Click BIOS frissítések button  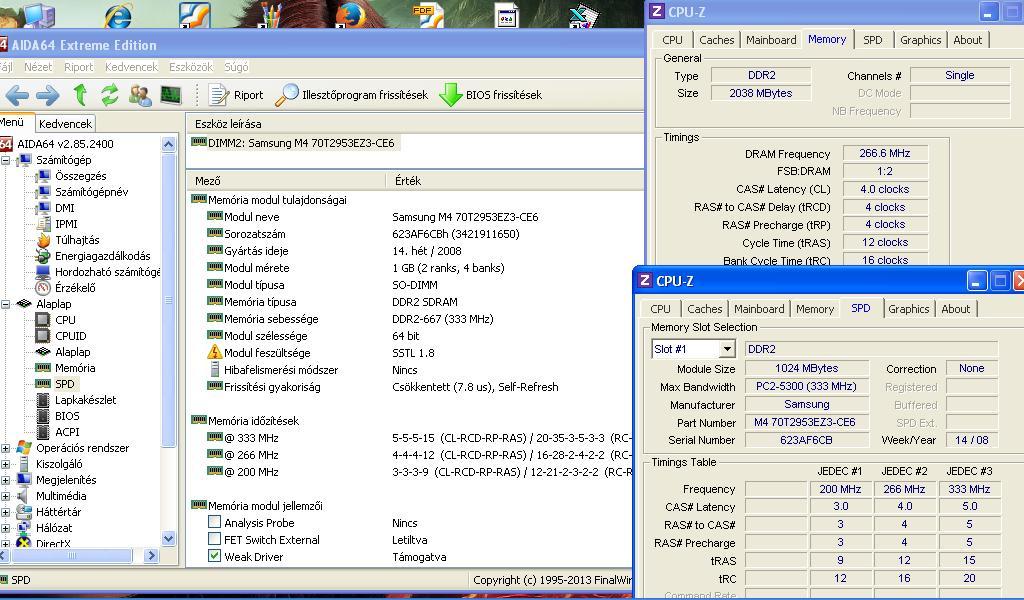coord(490,95)
